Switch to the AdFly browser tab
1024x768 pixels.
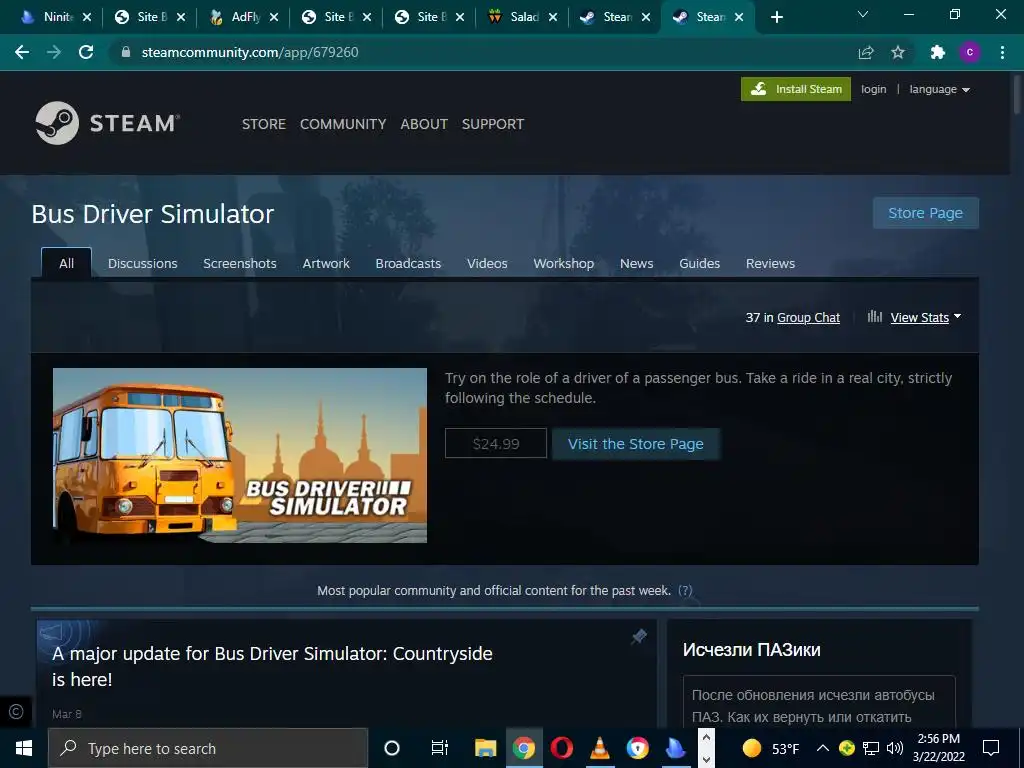click(244, 17)
